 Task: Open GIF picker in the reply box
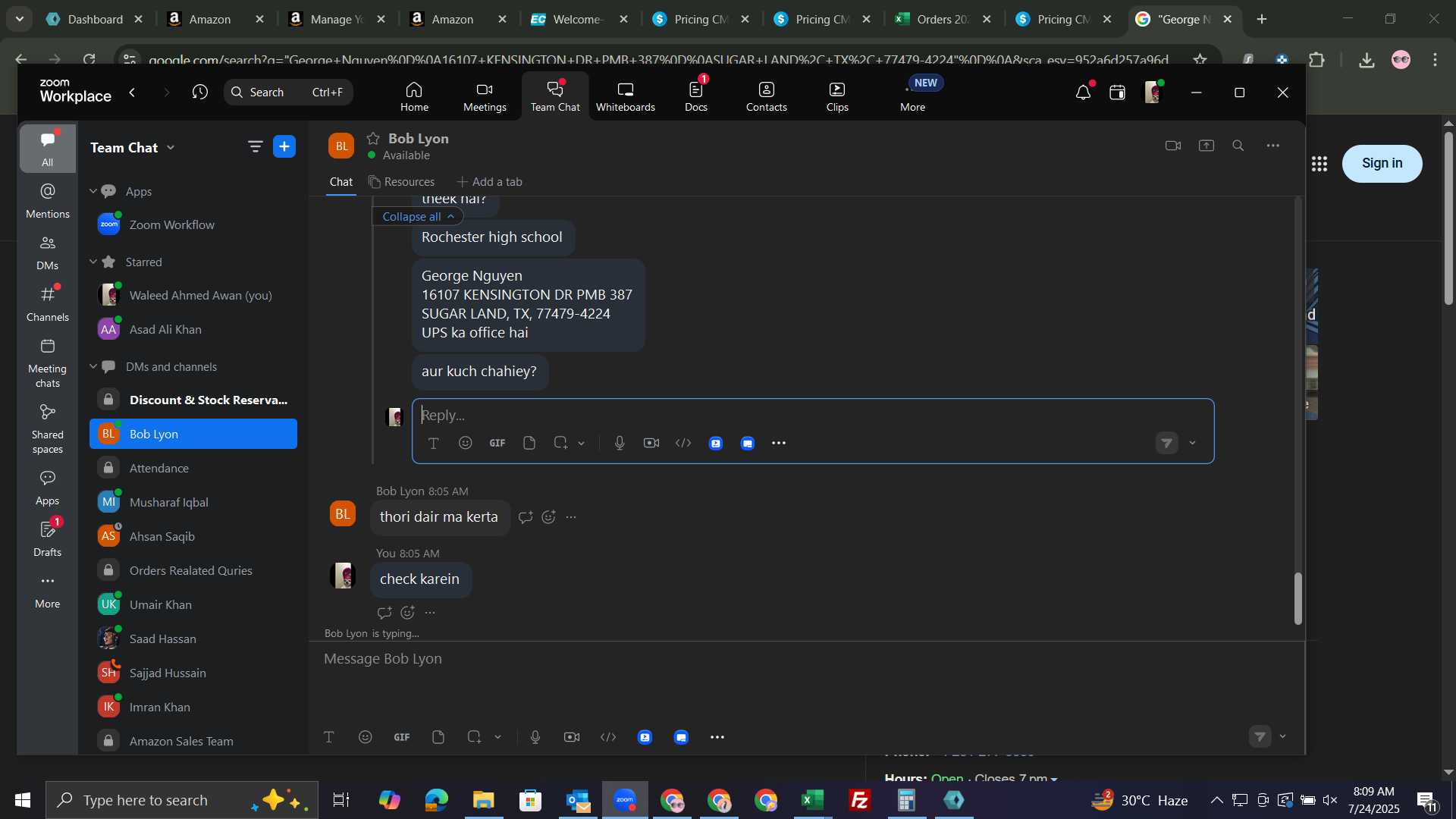click(x=497, y=444)
